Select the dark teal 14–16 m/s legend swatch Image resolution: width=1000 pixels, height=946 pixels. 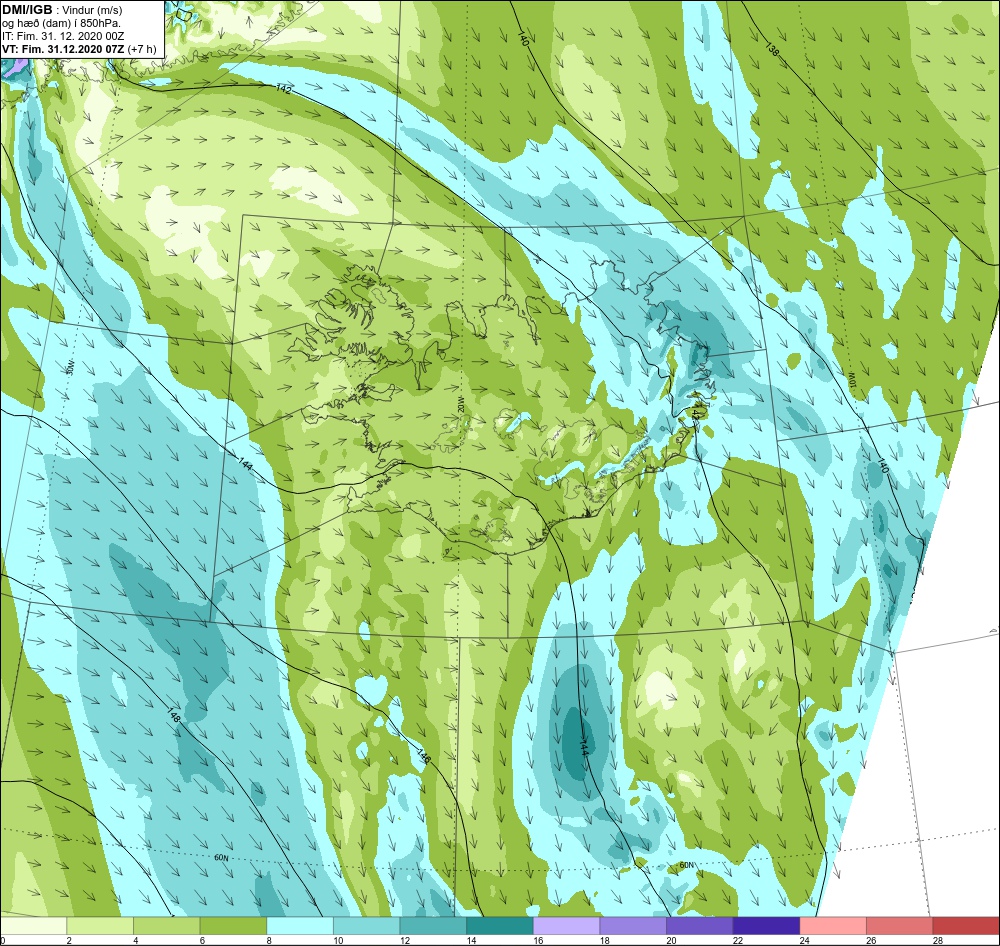[x=500, y=926]
